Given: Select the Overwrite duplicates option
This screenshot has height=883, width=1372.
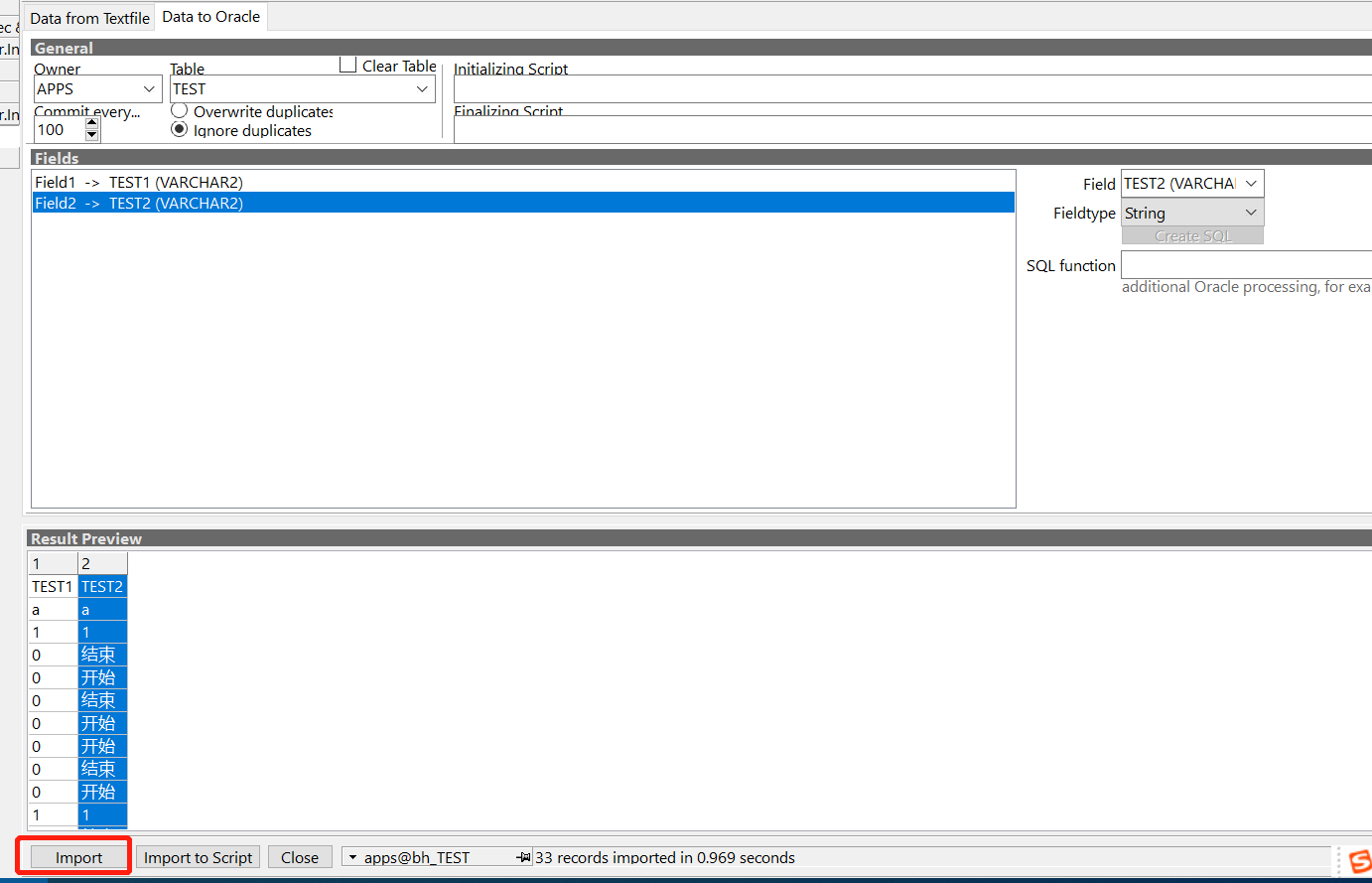Looking at the screenshot, I should tap(179, 110).
